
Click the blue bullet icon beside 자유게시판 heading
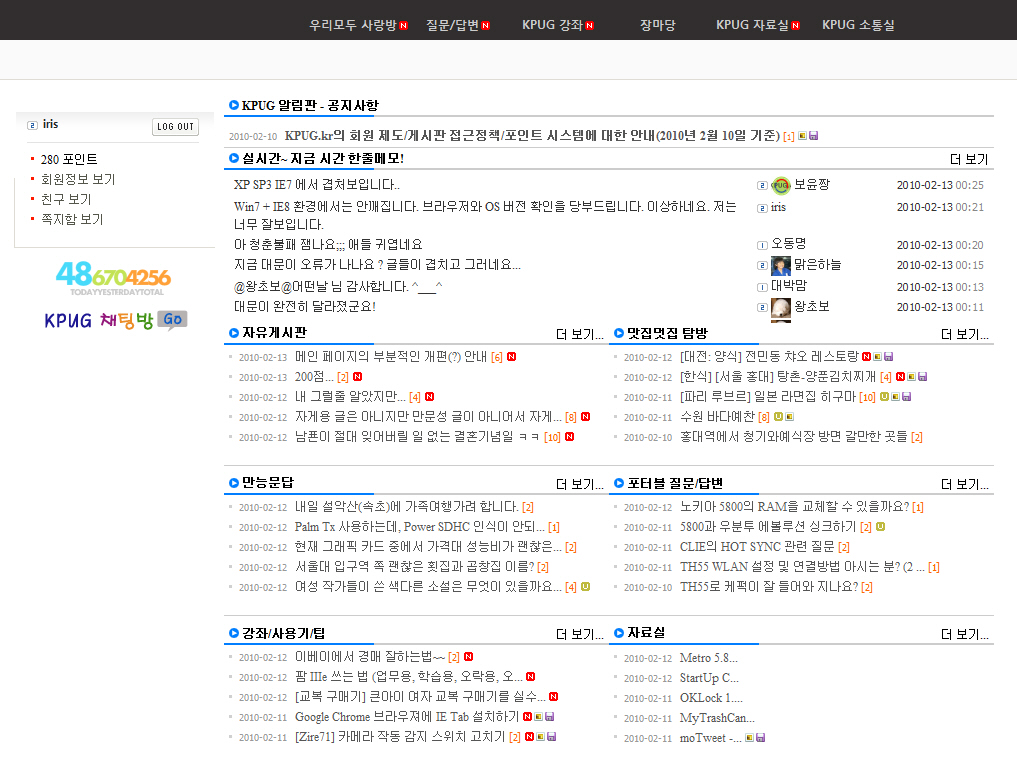point(234,333)
